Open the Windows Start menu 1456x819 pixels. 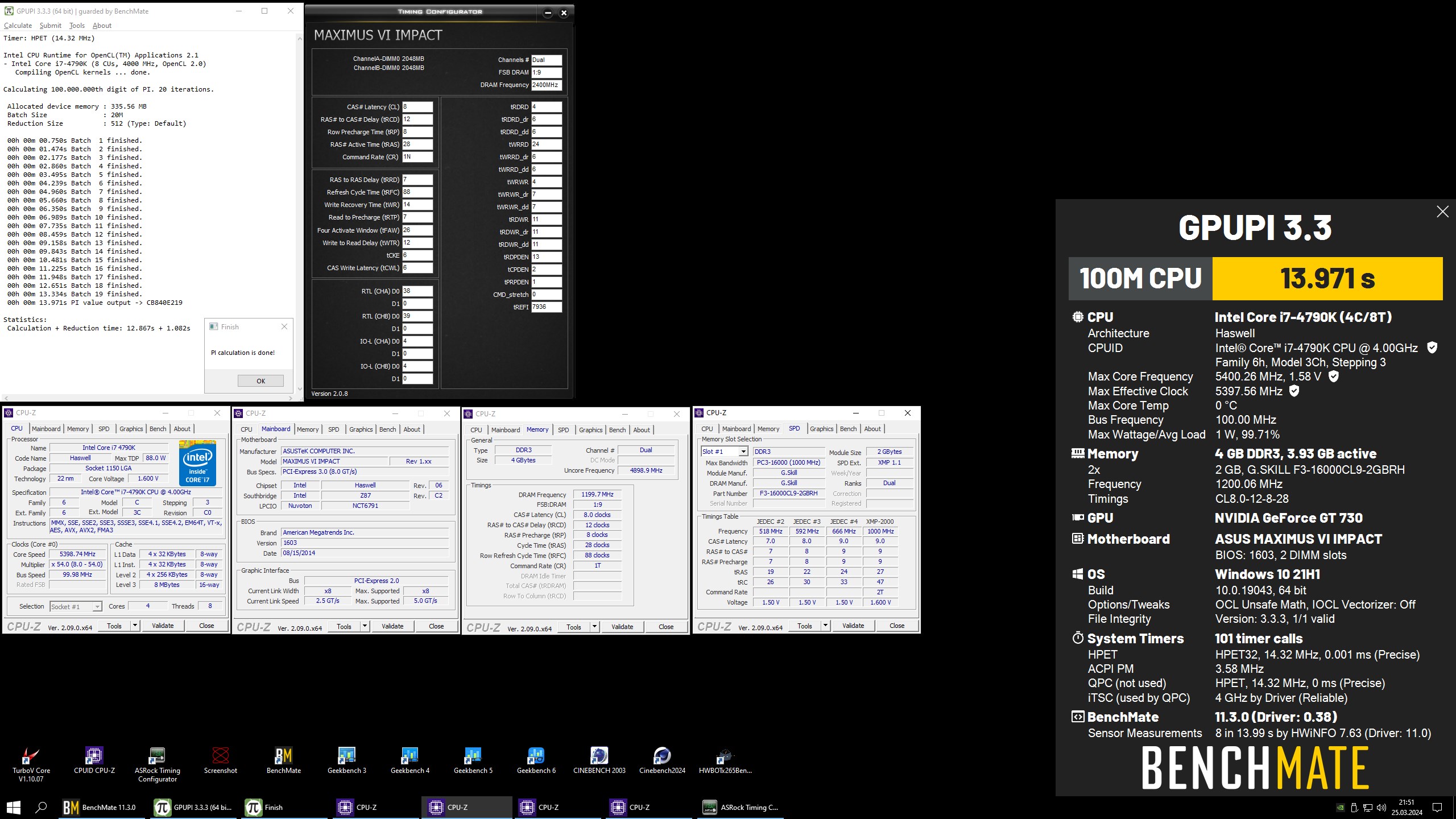click(14, 807)
